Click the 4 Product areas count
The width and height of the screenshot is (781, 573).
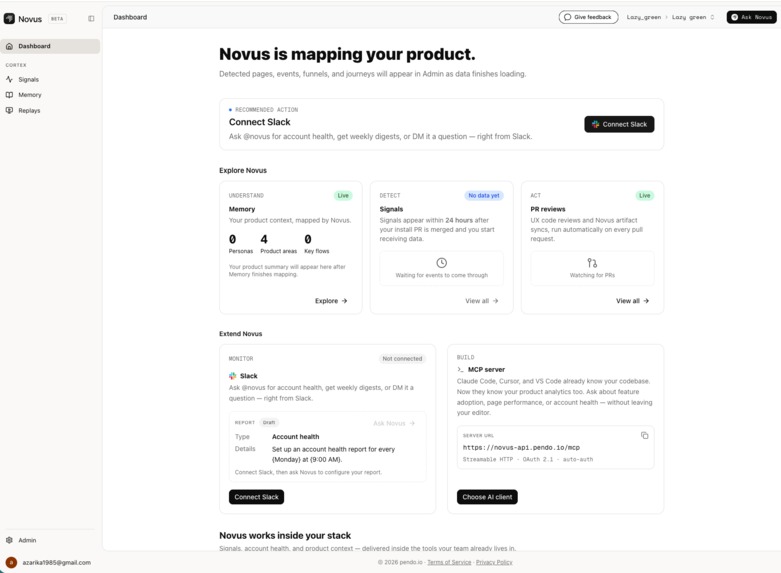pos(278,244)
